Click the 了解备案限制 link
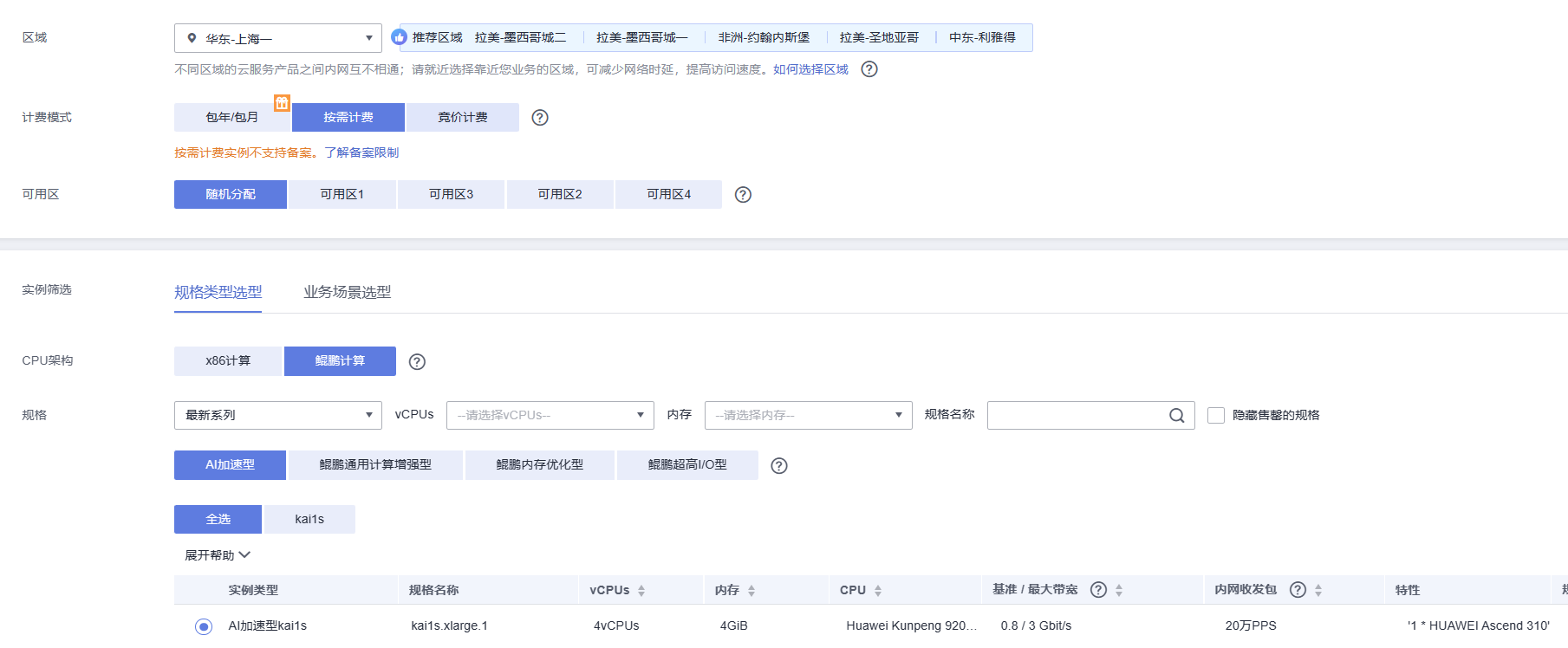Screen dimensions: 1568x648 click(361, 152)
